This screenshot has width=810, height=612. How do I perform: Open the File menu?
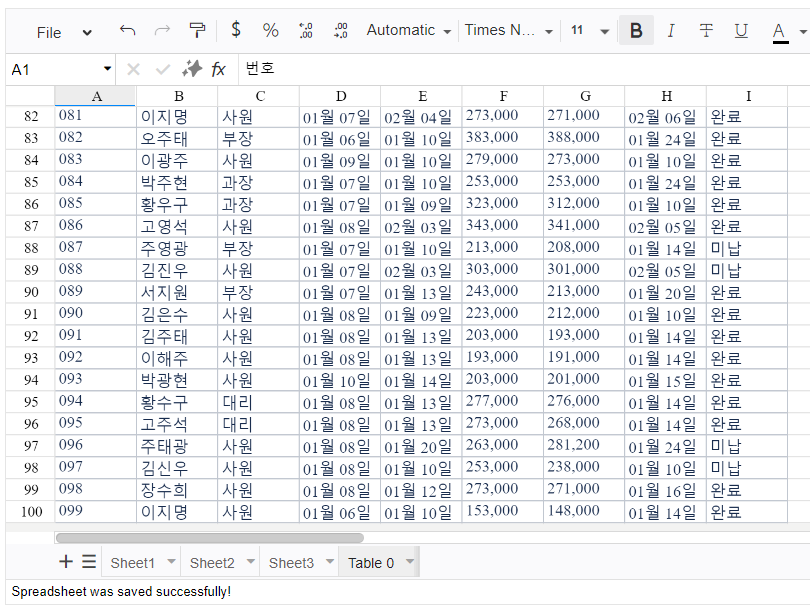pos(49,33)
